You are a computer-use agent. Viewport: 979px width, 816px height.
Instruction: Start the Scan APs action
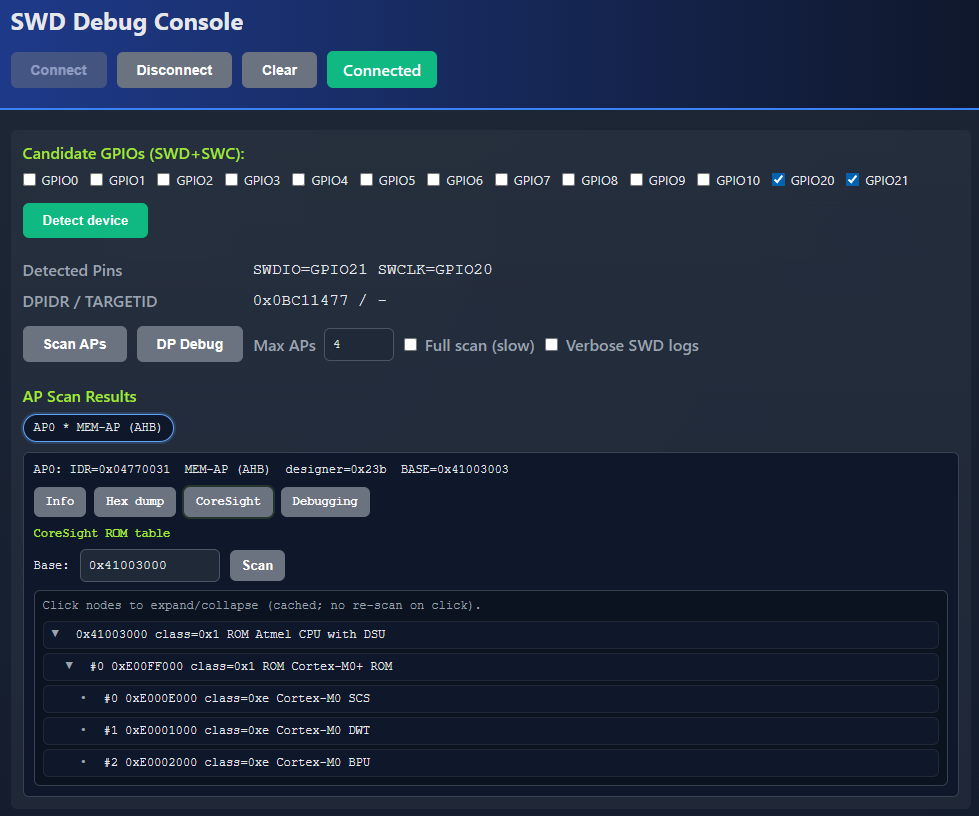pyautogui.click(x=75, y=344)
